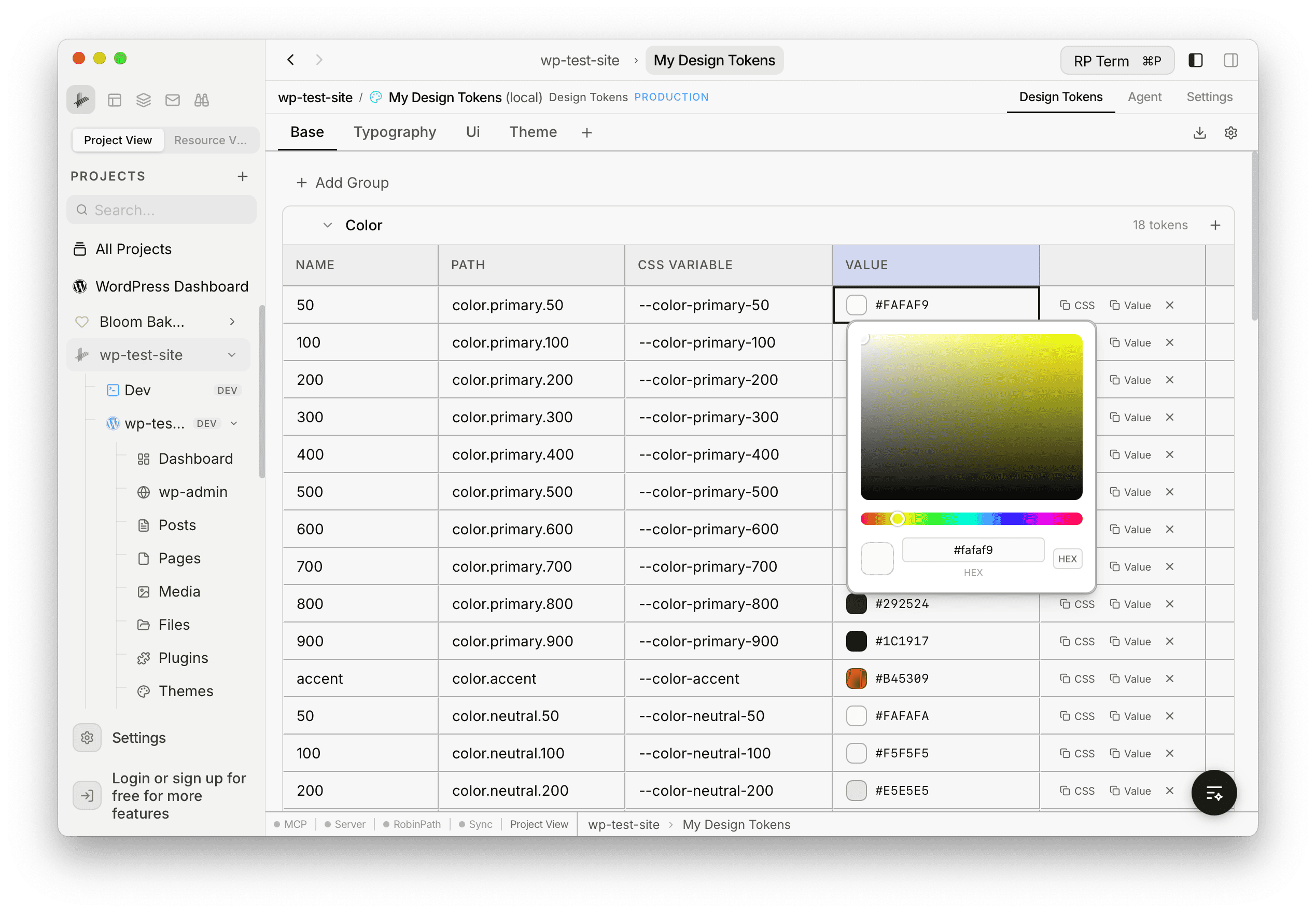Open the settings gear above the token table
This screenshot has height=913, width=1316.
click(1231, 132)
